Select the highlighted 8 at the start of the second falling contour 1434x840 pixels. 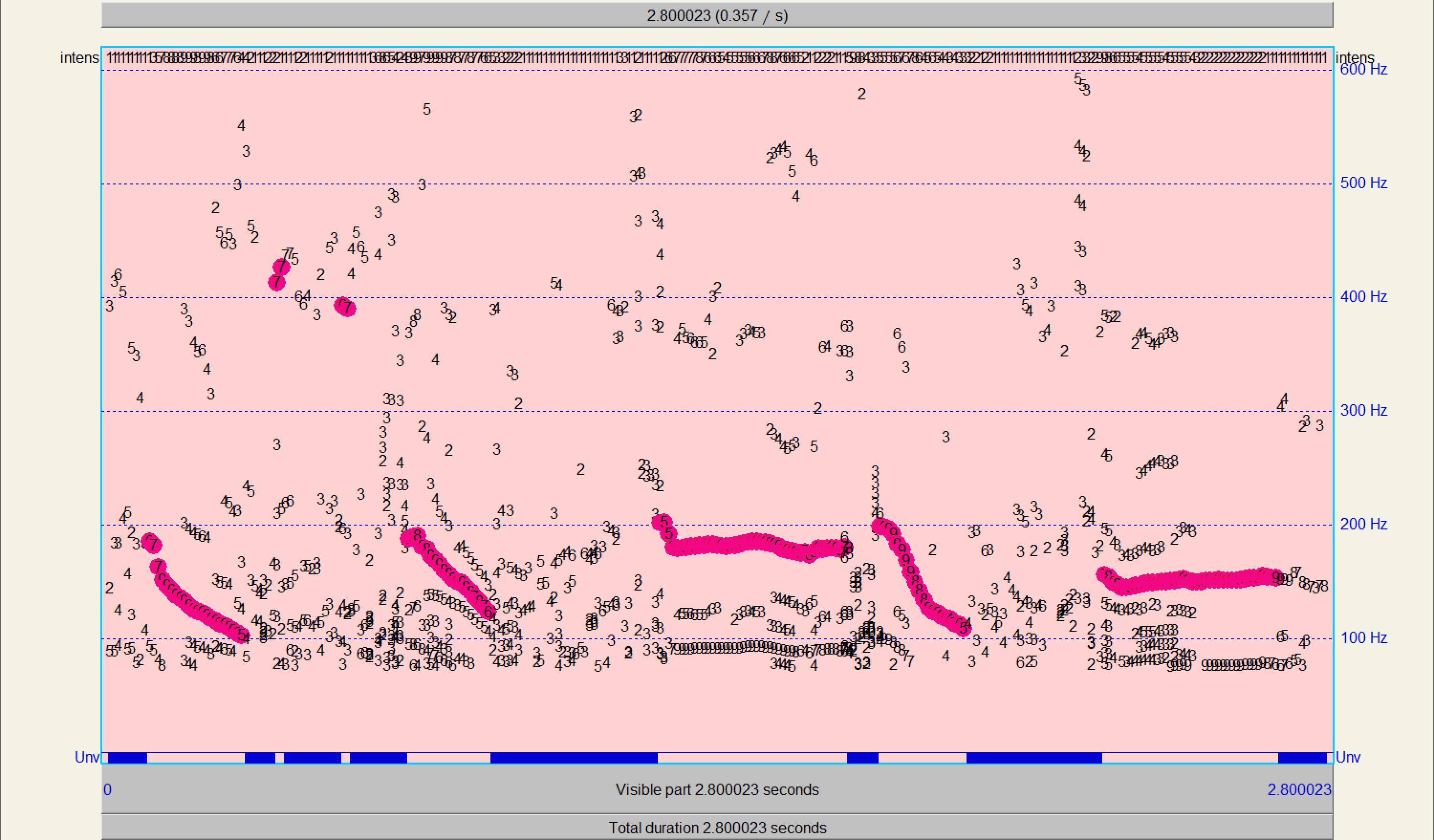point(417,535)
